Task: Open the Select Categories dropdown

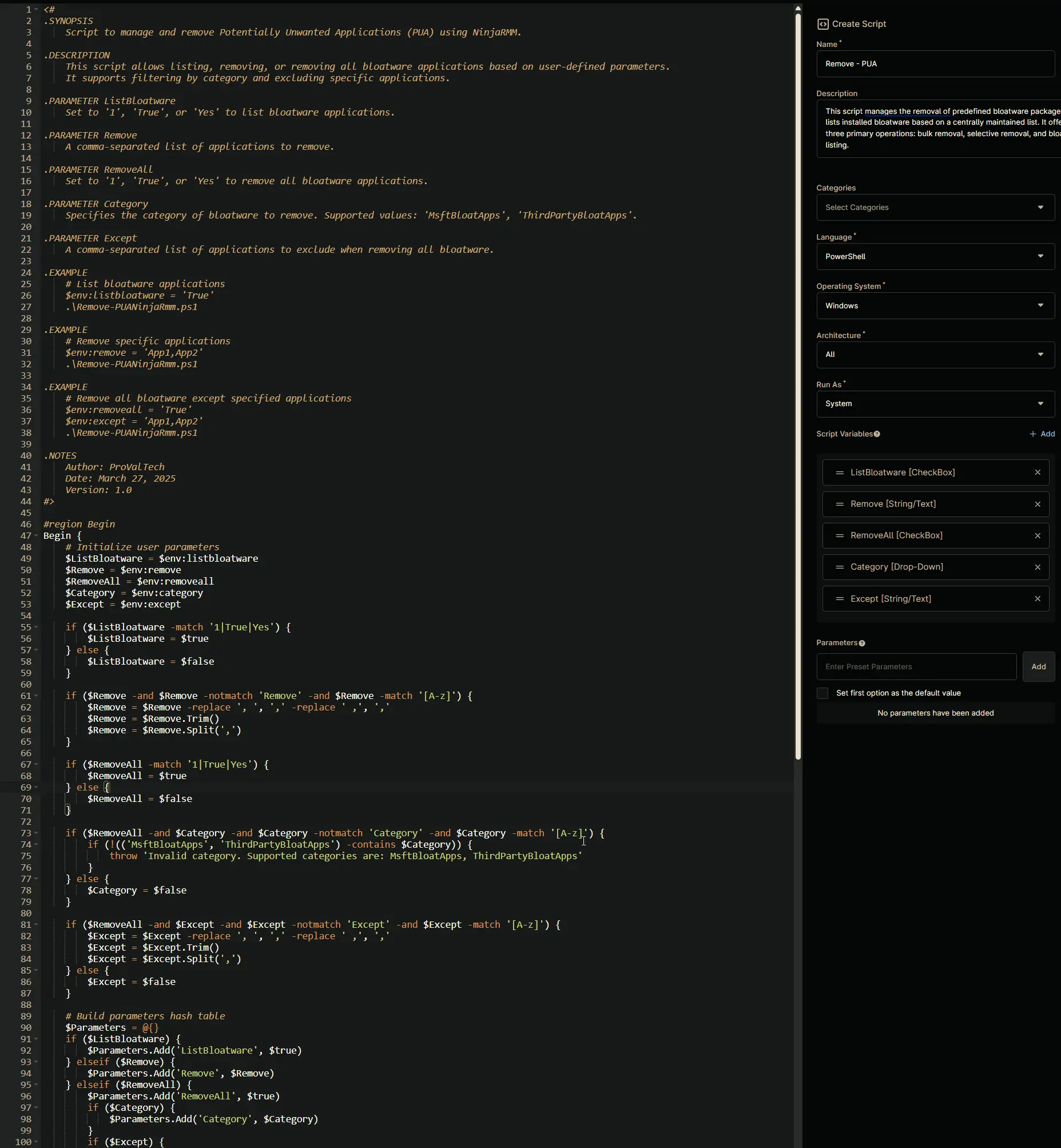Action: point(935,207)
